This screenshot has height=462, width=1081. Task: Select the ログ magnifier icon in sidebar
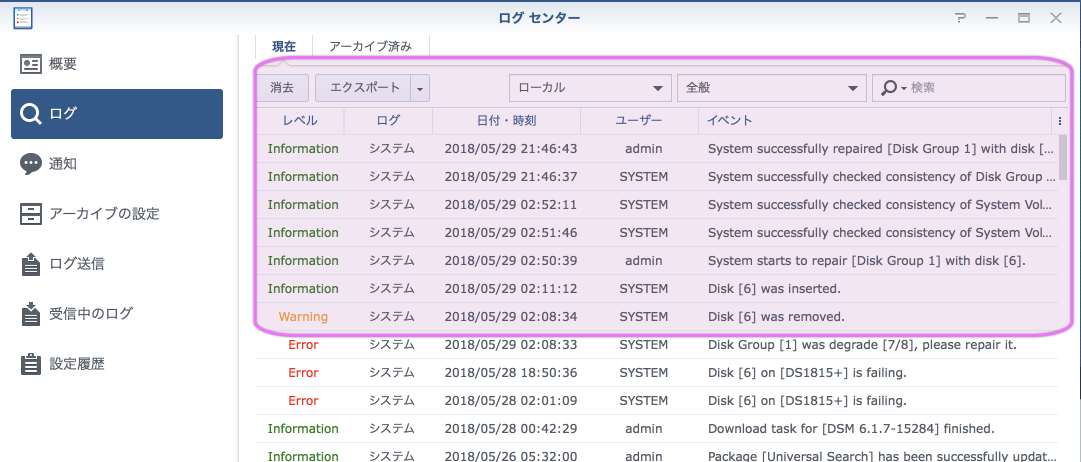(x=31, y=114)
